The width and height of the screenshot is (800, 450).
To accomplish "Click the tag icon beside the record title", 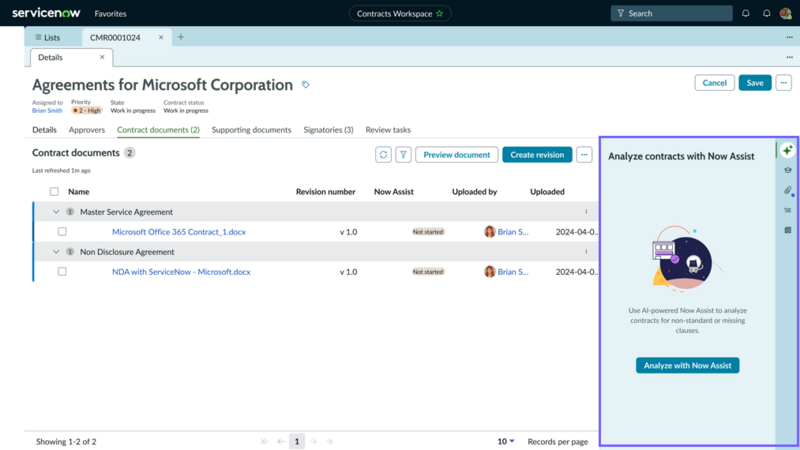I will (x=305, y=85).
